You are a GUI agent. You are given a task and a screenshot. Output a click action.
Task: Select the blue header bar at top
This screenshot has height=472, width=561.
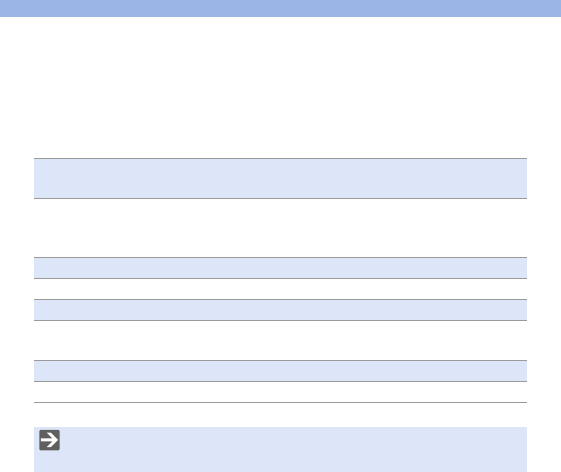click(280, 8)
